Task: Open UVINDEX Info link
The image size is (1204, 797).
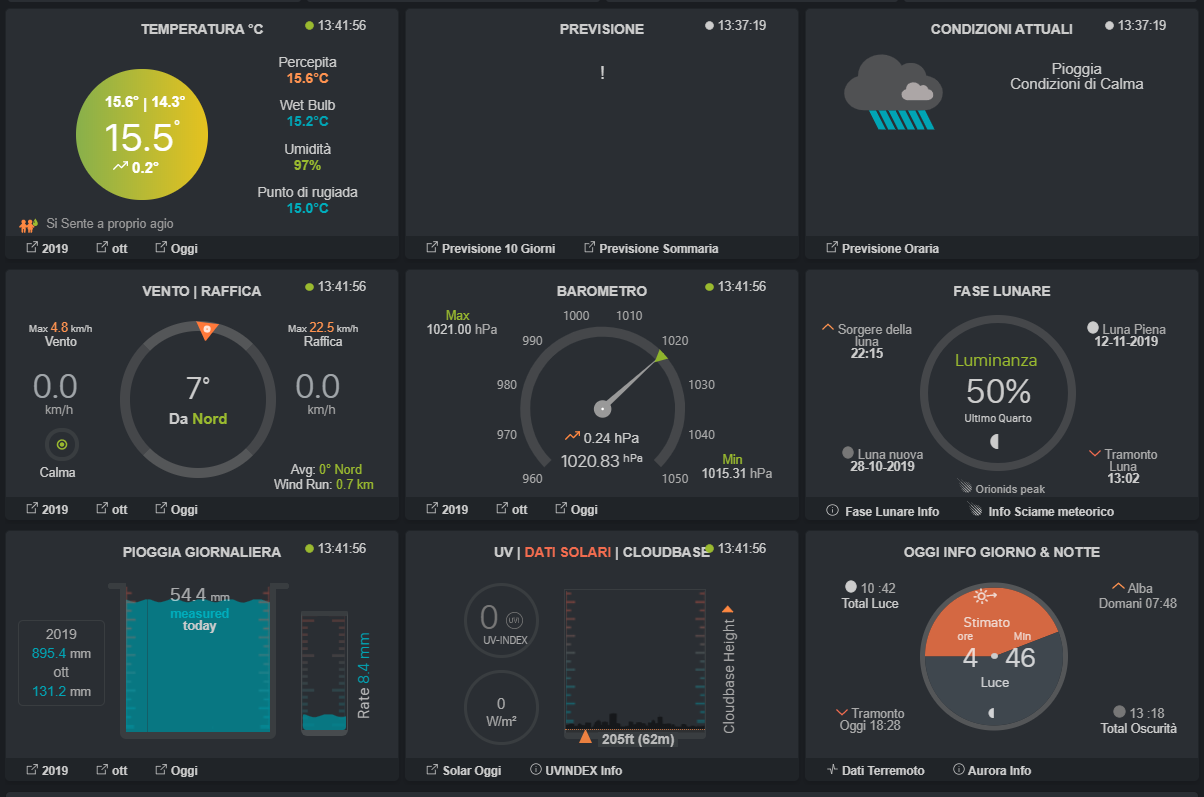Action: pyautogui.click(x=576, y=770)
